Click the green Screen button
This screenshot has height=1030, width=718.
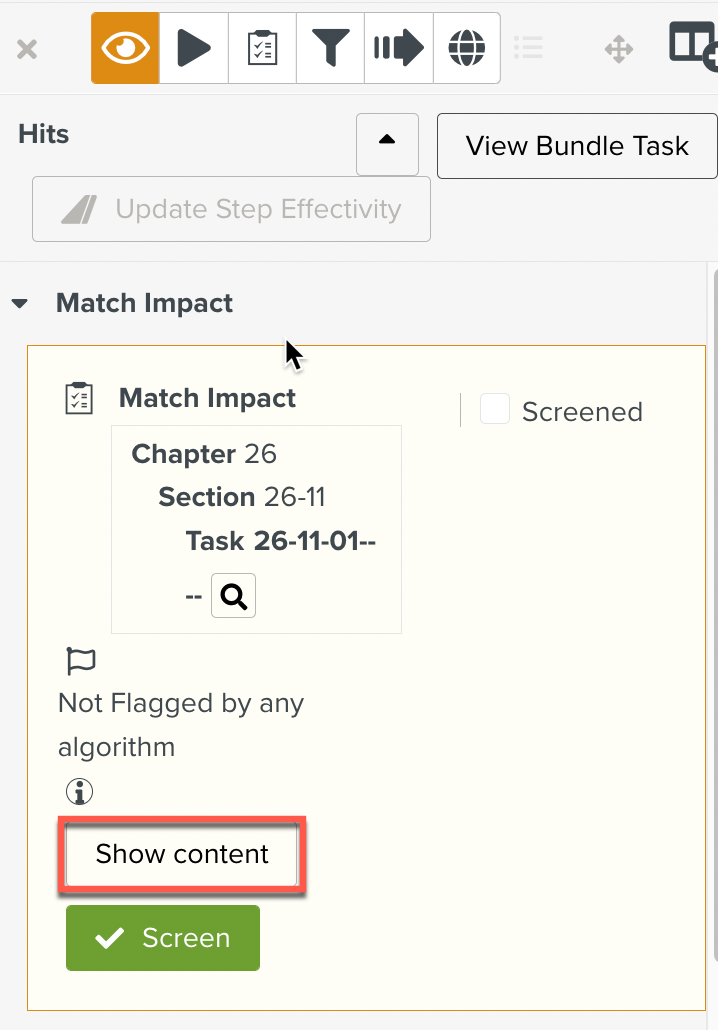point(163,938)
